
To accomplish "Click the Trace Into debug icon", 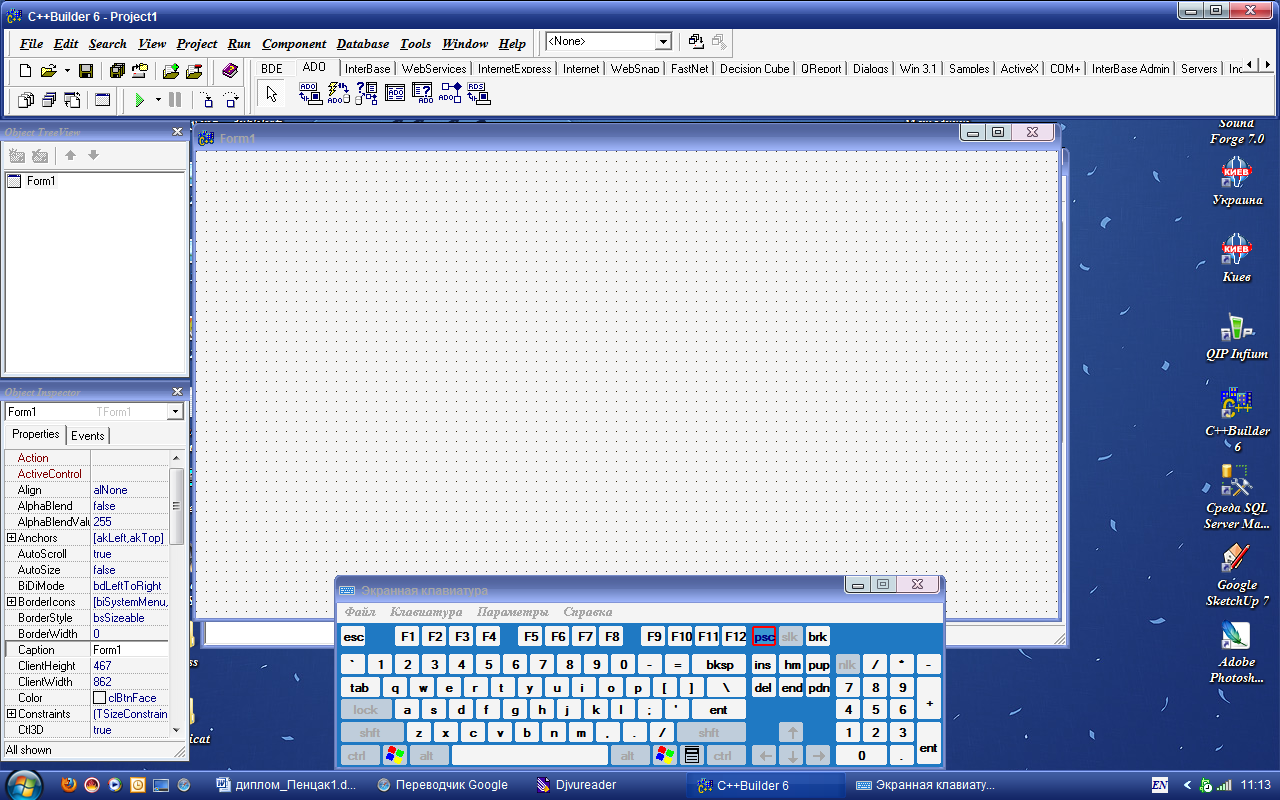I will coord(207,100).
